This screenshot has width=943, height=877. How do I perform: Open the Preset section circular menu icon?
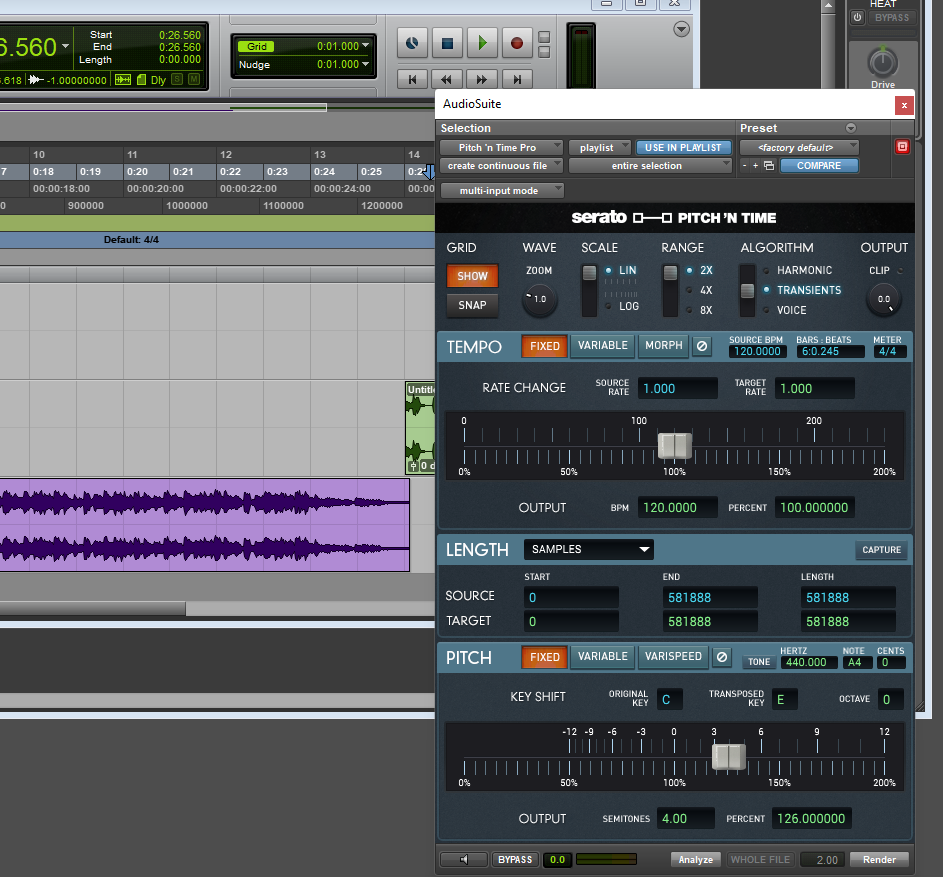[850, 128]
